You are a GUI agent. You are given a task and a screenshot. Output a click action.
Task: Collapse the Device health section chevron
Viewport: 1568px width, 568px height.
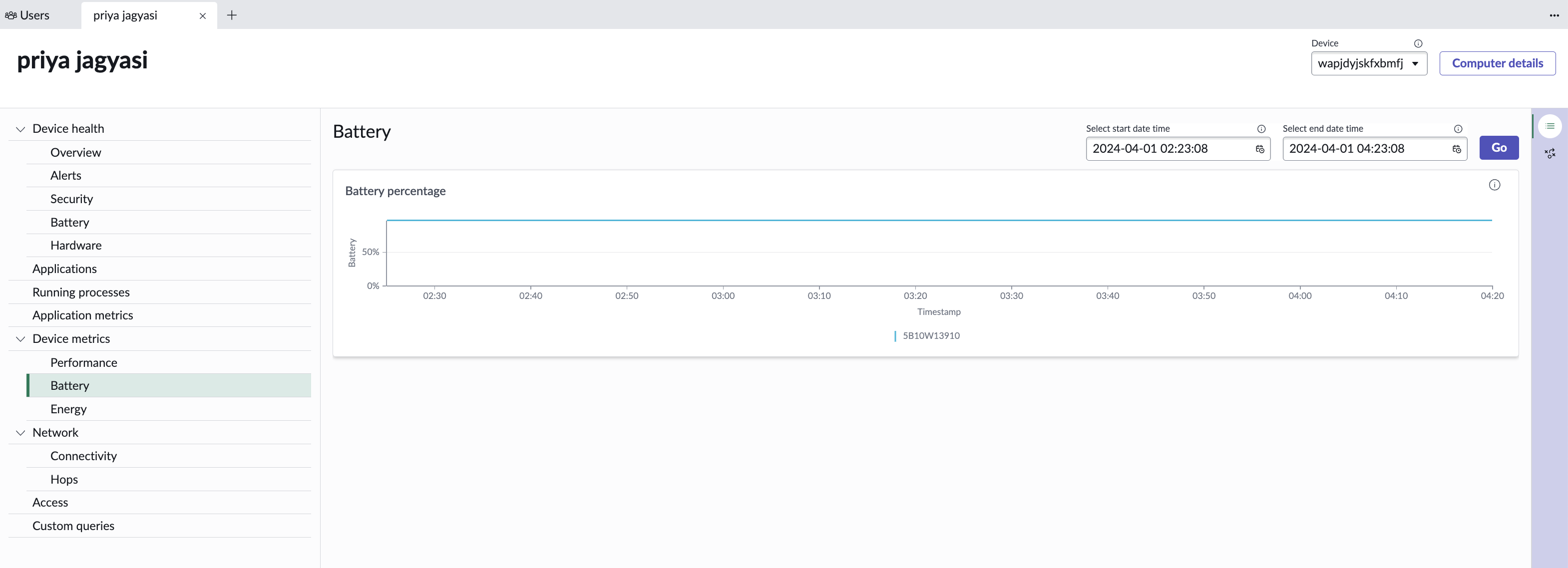tap(20, 129)
